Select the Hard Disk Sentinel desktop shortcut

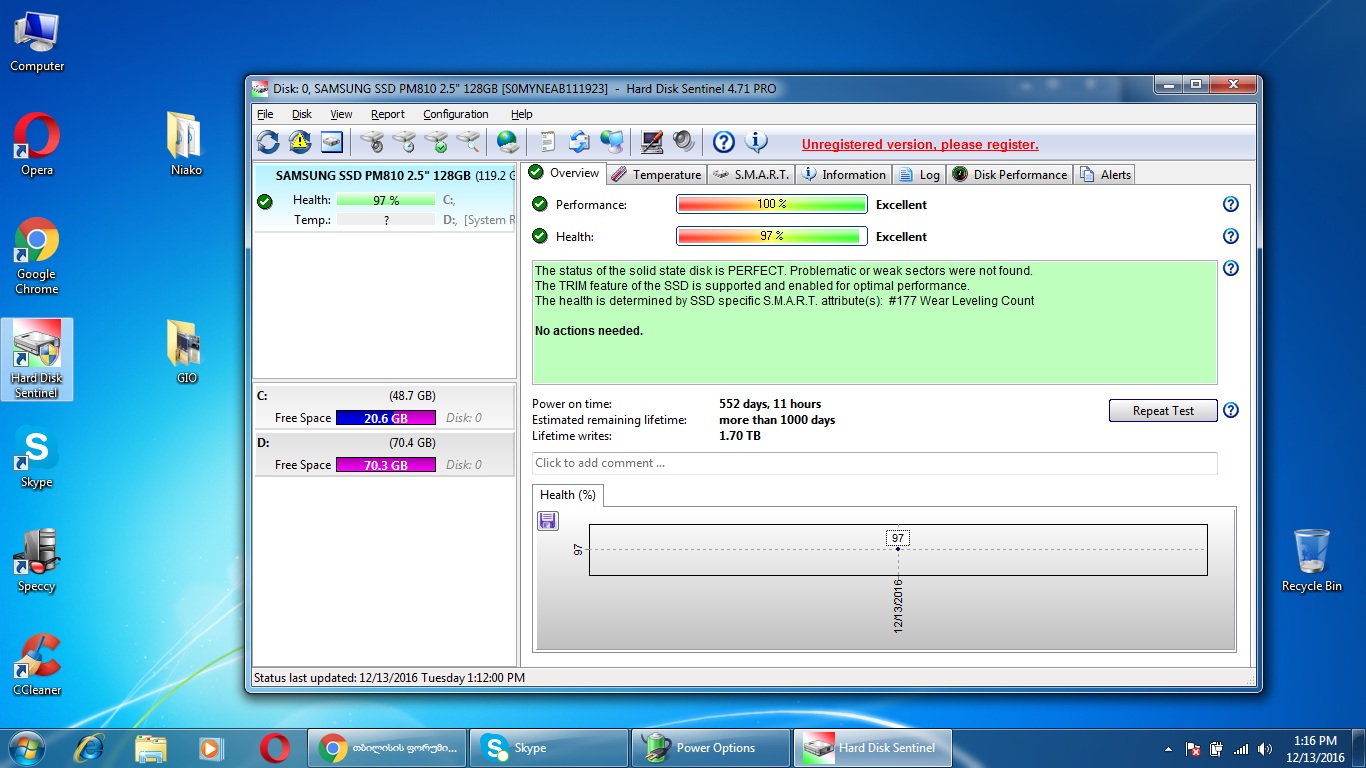(37, 360)
